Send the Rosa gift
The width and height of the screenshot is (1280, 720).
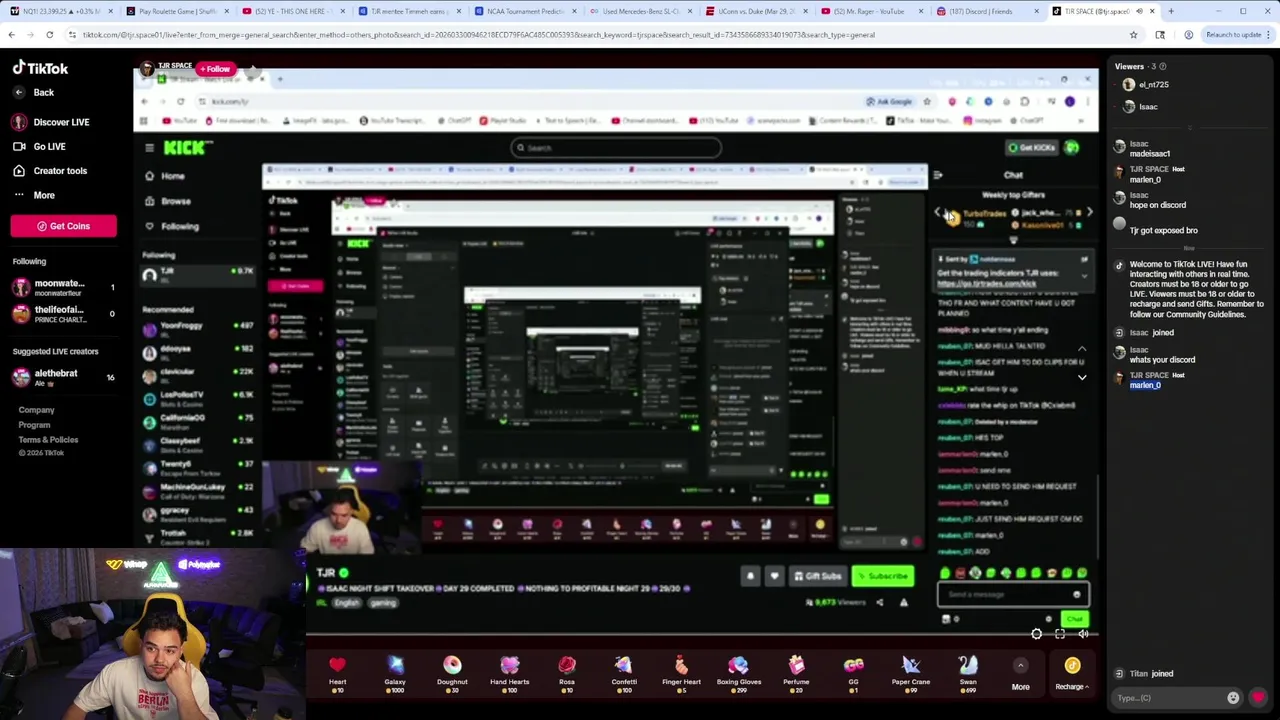point(567,672)
